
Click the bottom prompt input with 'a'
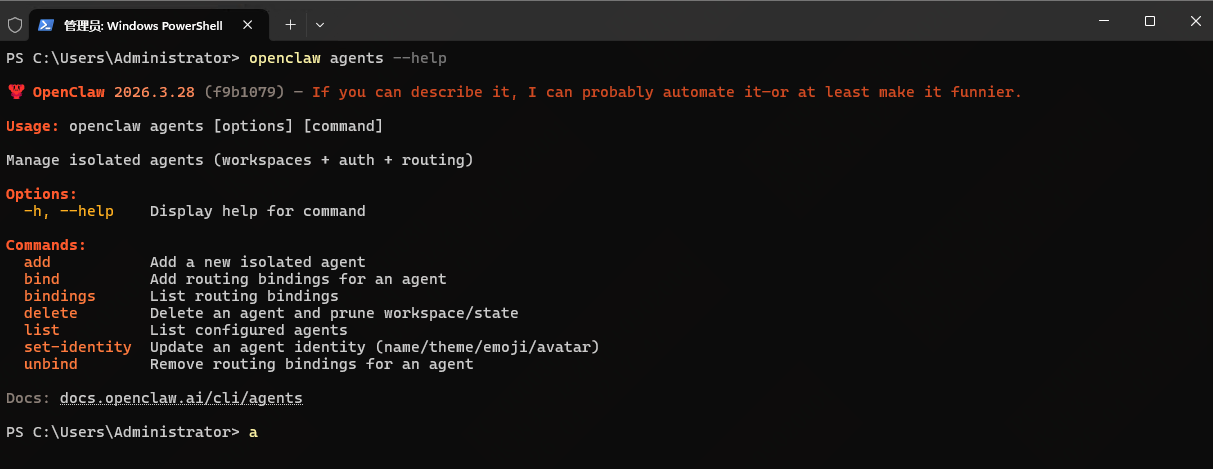pos(253,432)
